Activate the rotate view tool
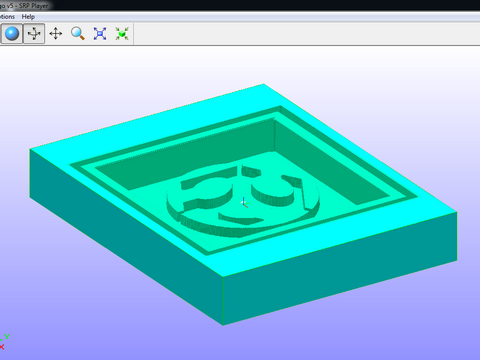The width and height of the screenshot is (480, 360). (34, 34)
